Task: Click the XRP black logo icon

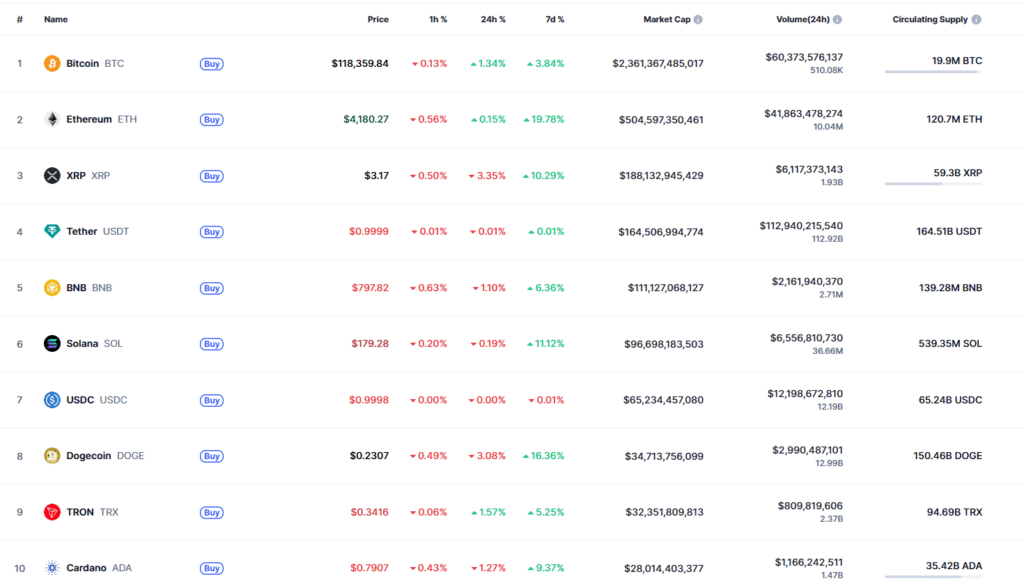Action: point(52,175)
